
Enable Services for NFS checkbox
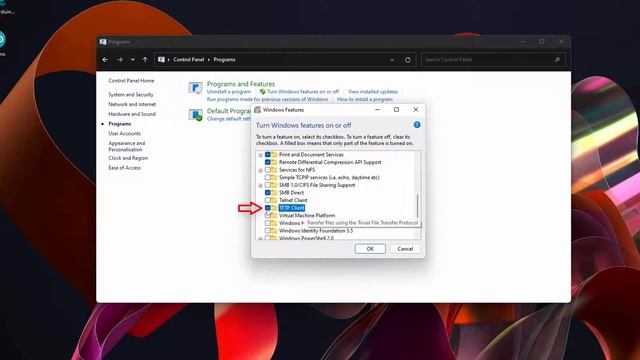coord(268,170)
